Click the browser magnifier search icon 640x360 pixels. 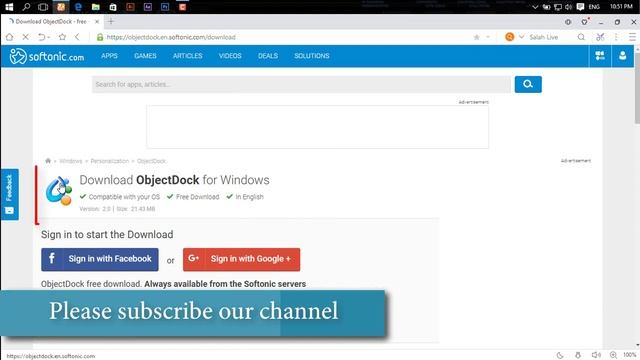(x=581, y=37)
